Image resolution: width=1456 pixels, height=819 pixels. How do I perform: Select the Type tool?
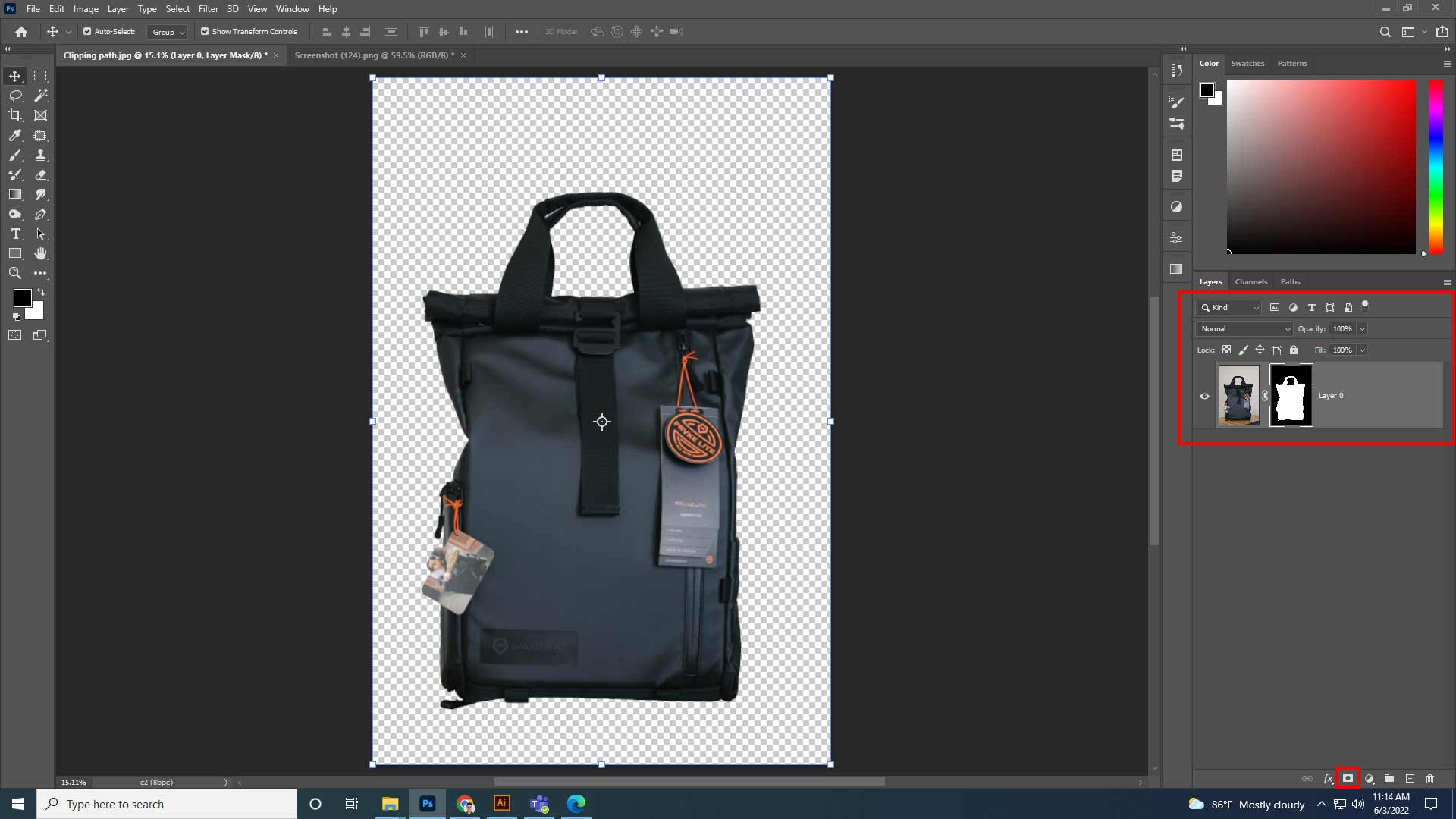point(14,234)
